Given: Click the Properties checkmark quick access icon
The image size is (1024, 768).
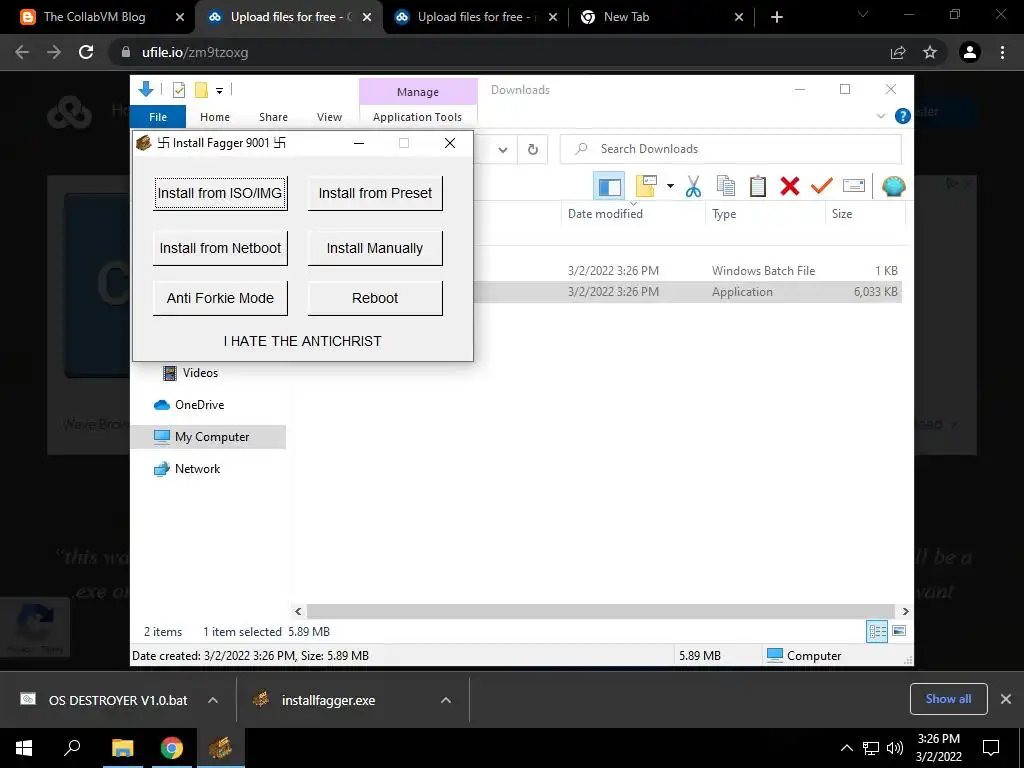Looking at the screenshot, I should point(179,90).
